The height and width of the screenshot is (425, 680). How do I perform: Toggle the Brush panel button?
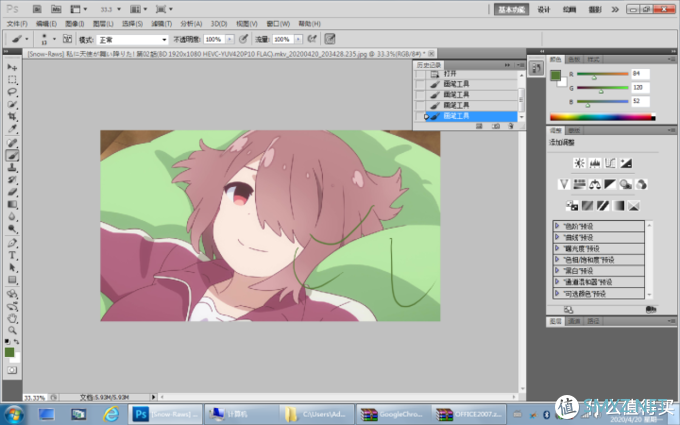[67, 39]
